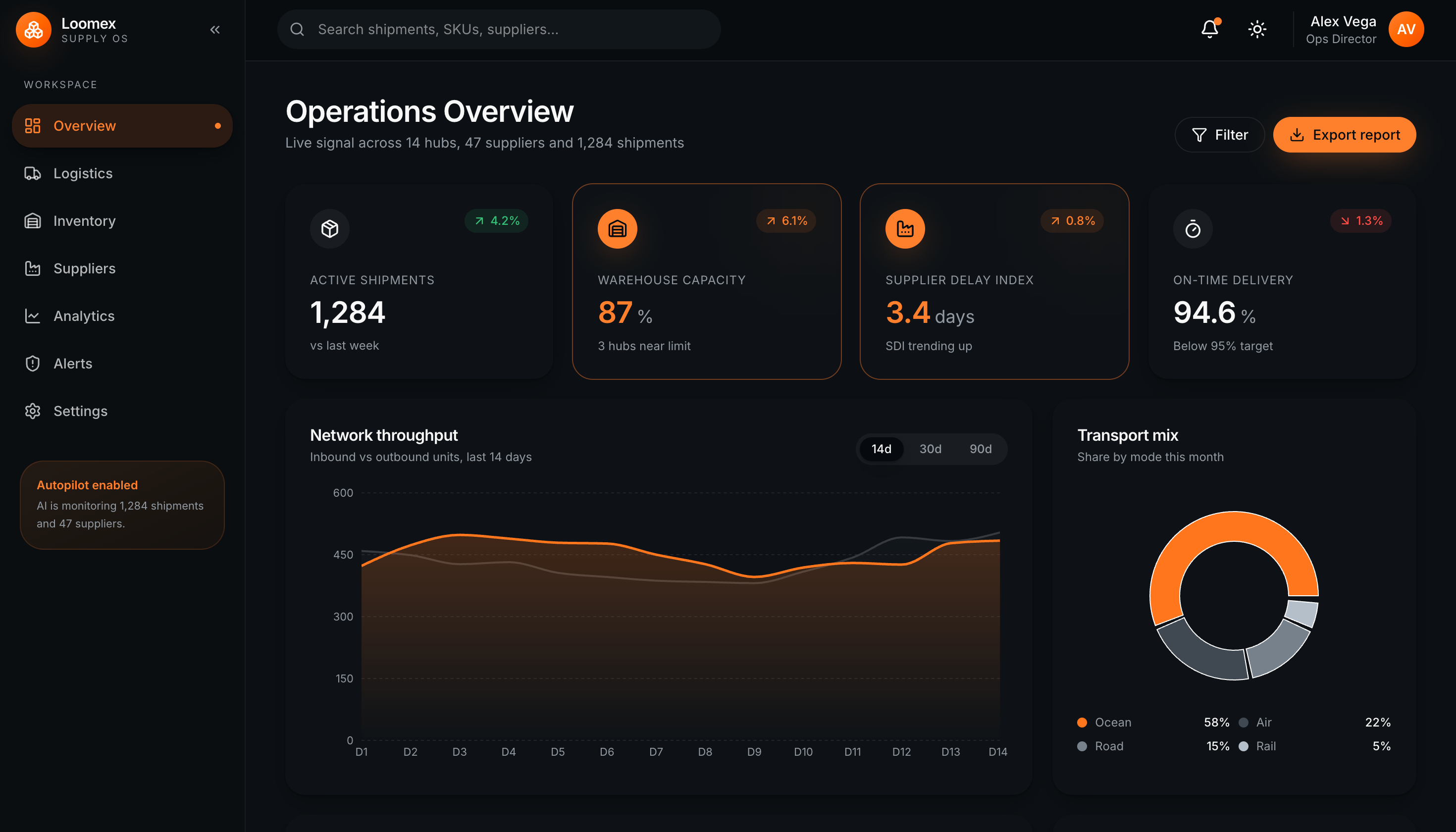Navigate to Suppliers
The width and height of the screenshot is (1456, 832).
122,268
